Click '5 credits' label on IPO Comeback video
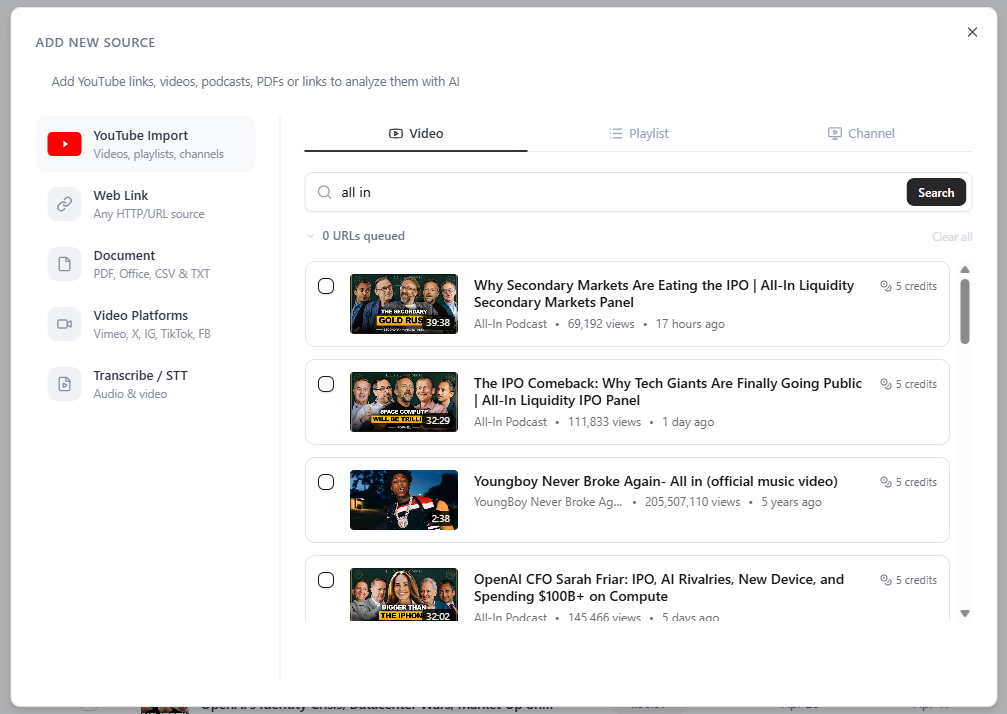The image size is (1007, 714). tap(916, 384)
